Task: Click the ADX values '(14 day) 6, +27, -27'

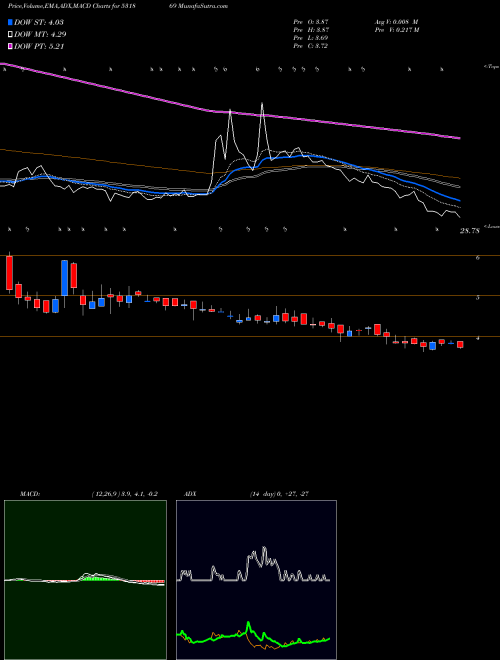Action: coord(279,494)
